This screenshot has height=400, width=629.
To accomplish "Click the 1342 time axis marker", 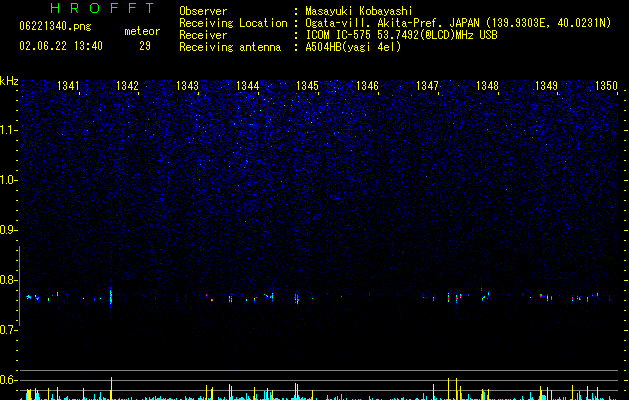I will (x=127, y=85).
